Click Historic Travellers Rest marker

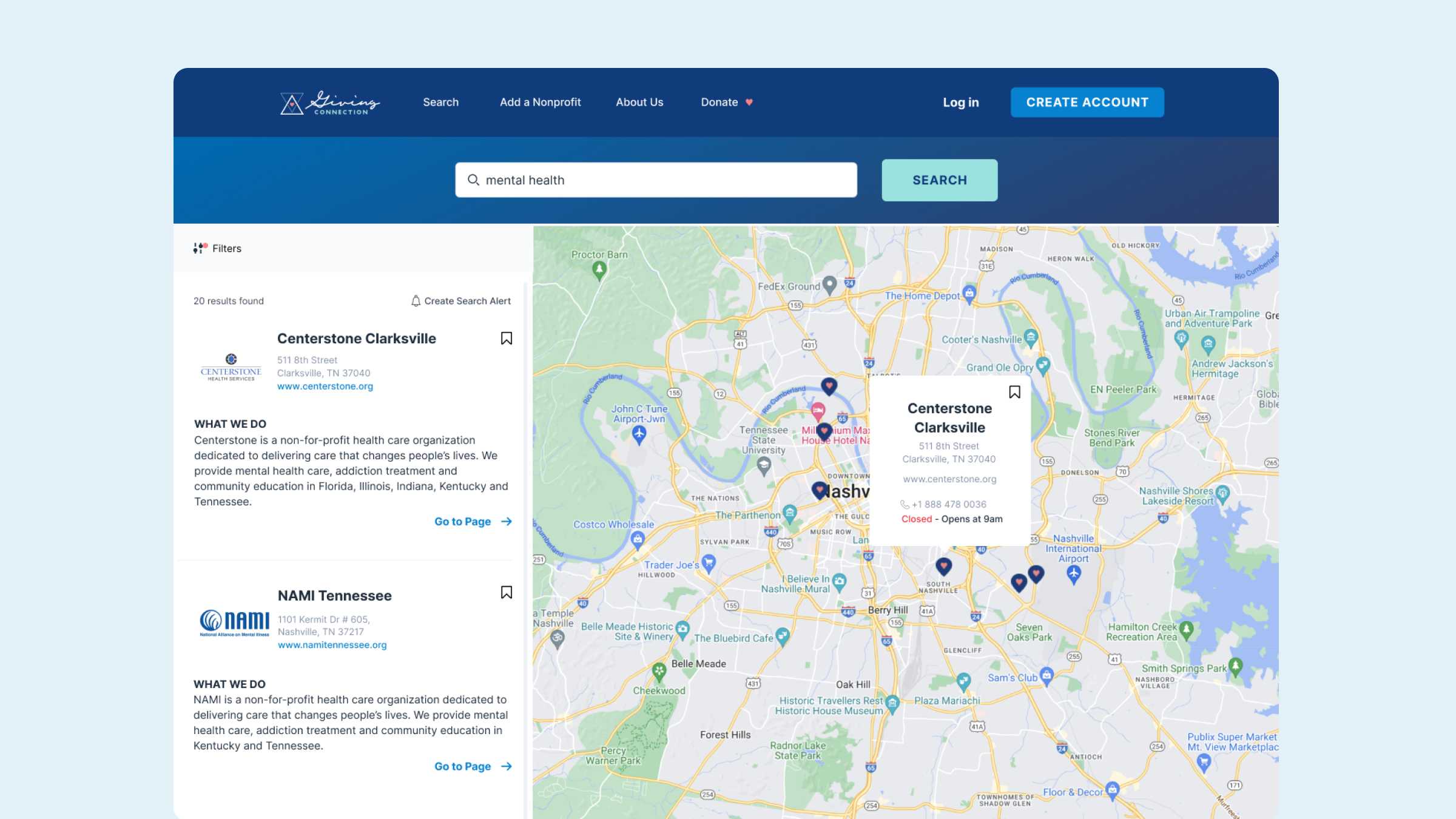point(892,704)
